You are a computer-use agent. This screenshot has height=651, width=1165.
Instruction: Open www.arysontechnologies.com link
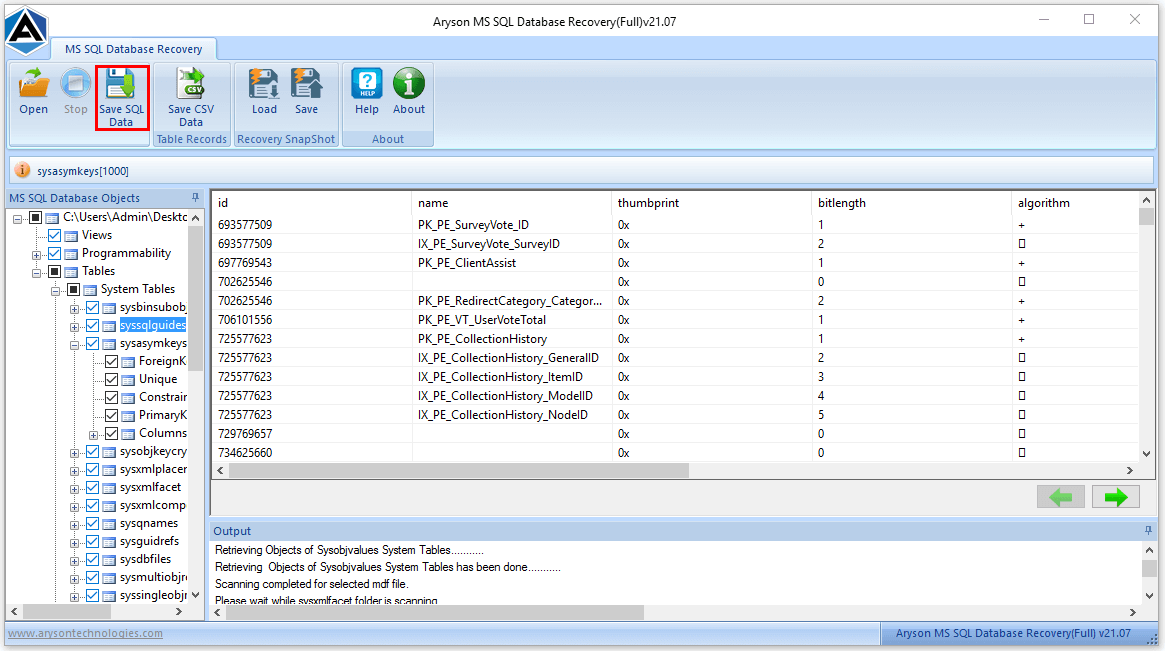(x=85, y=633)
